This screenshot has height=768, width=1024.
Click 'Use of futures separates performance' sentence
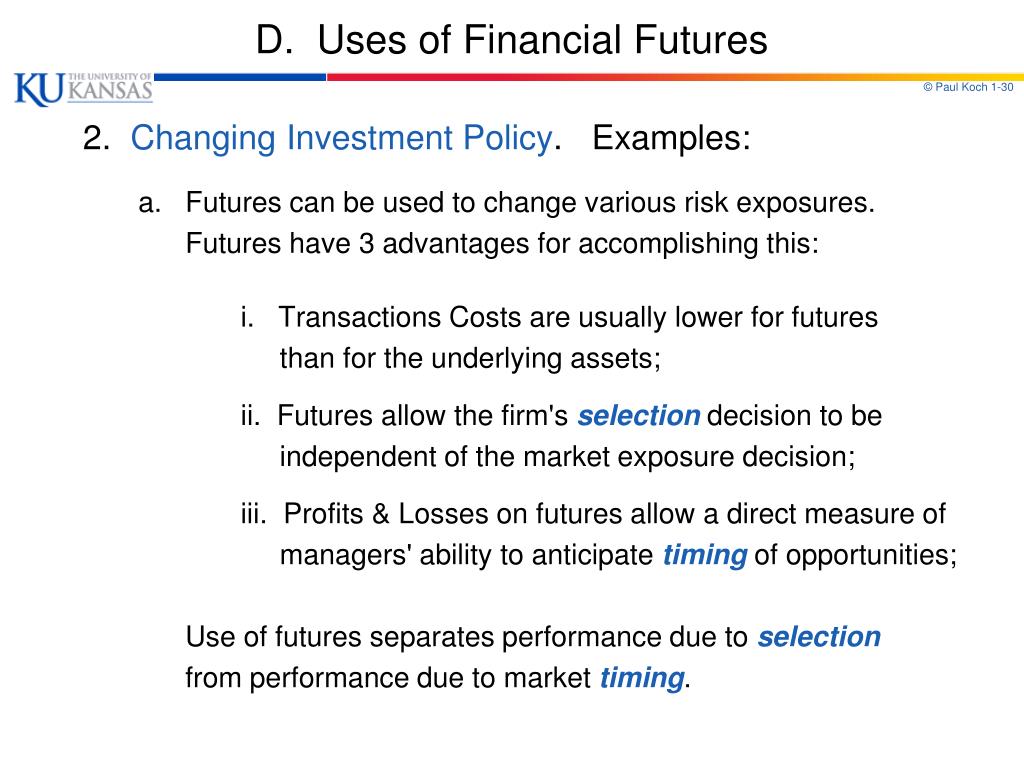click(x=466, y=637)
